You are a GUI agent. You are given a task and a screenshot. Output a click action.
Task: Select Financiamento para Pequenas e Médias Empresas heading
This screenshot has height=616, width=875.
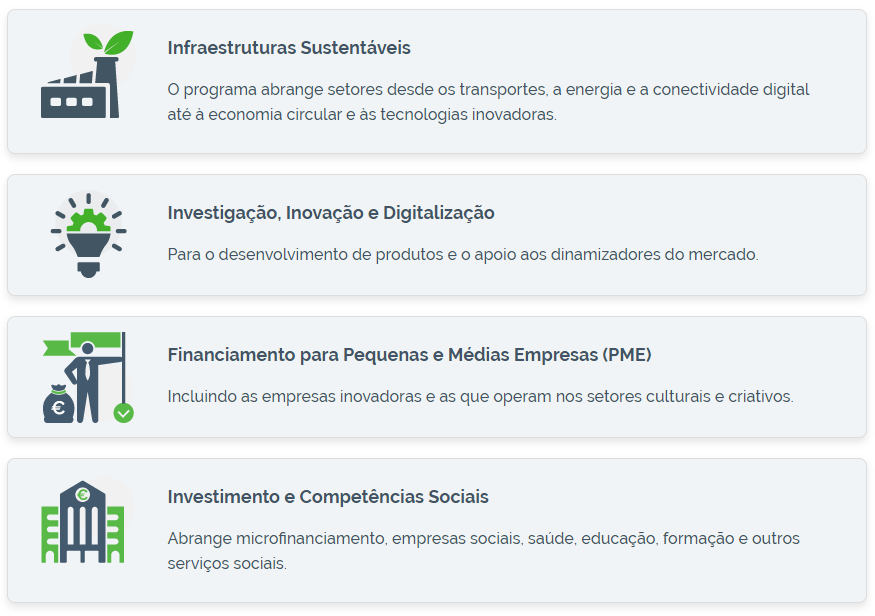409,355
